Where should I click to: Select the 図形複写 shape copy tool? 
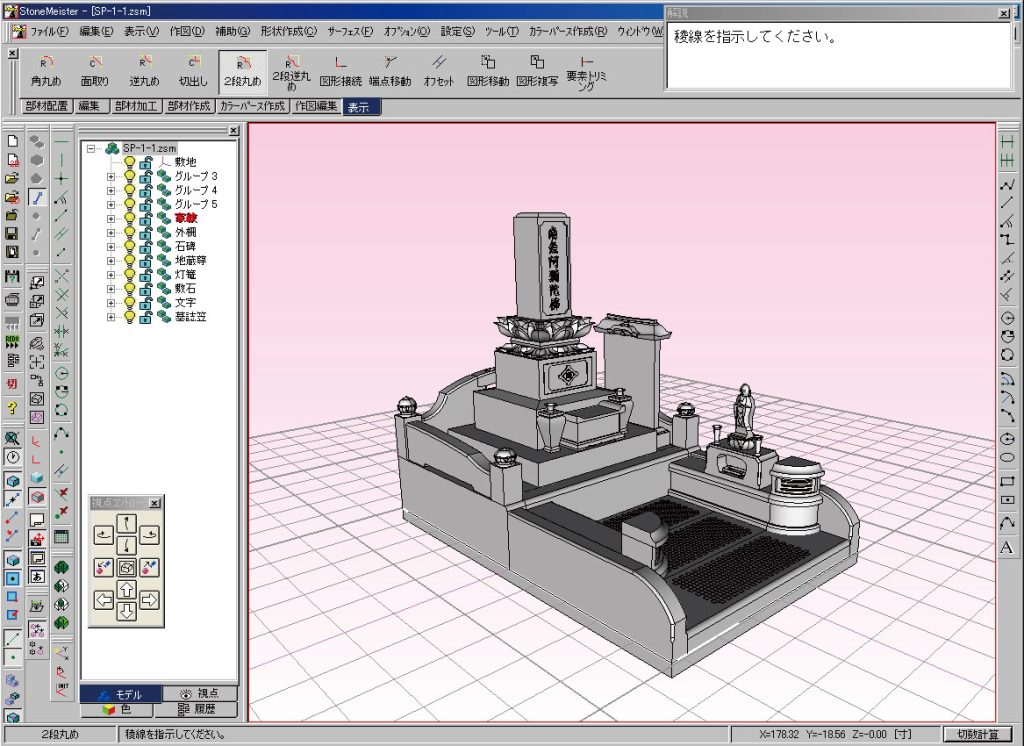coord(537,72)
